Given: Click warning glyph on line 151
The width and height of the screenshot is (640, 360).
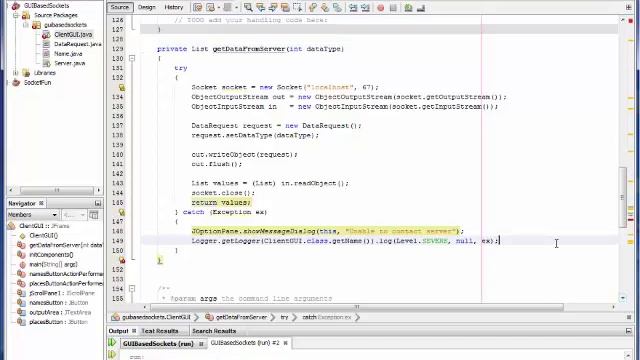Looking at the screenshot, I should tap(122, 260).
